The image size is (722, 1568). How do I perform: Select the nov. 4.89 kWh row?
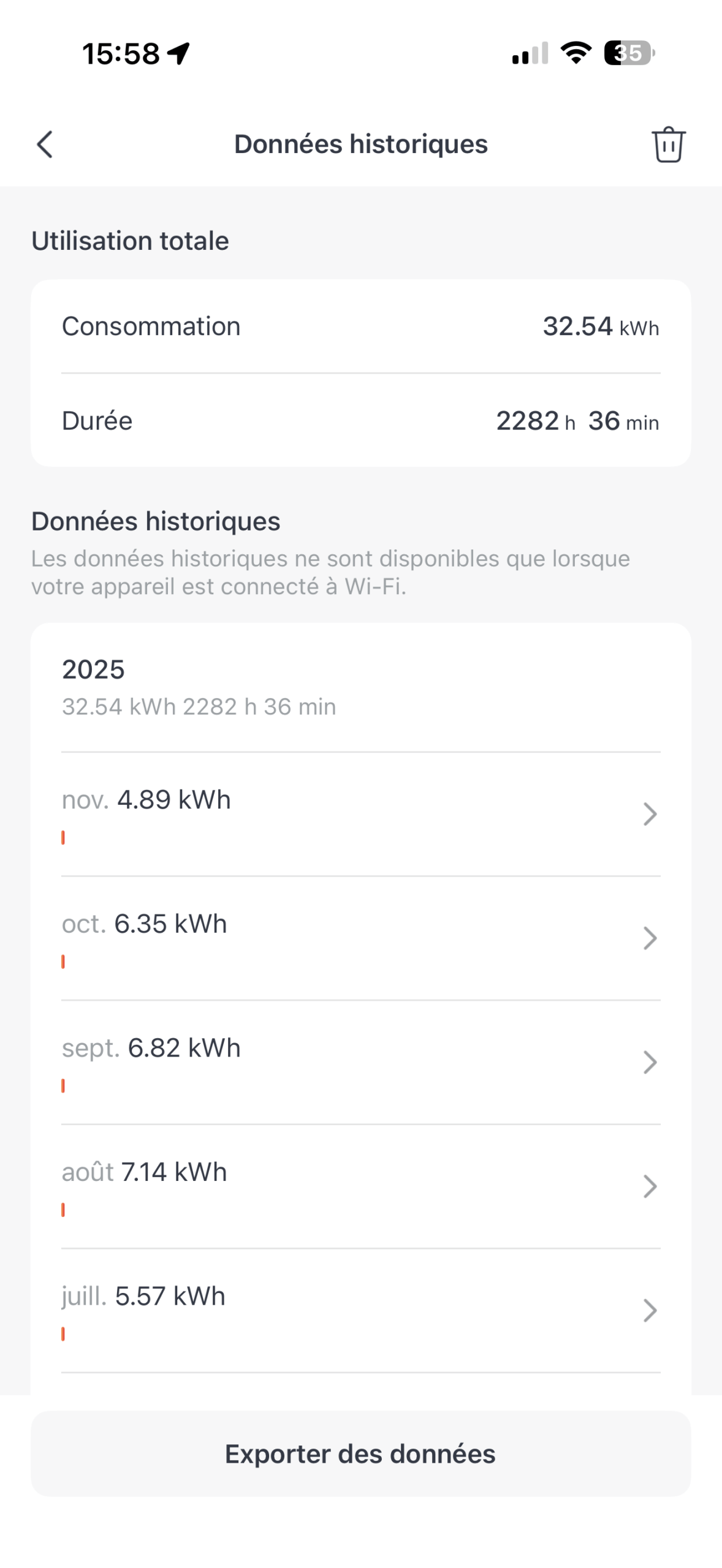click(306, 814)
